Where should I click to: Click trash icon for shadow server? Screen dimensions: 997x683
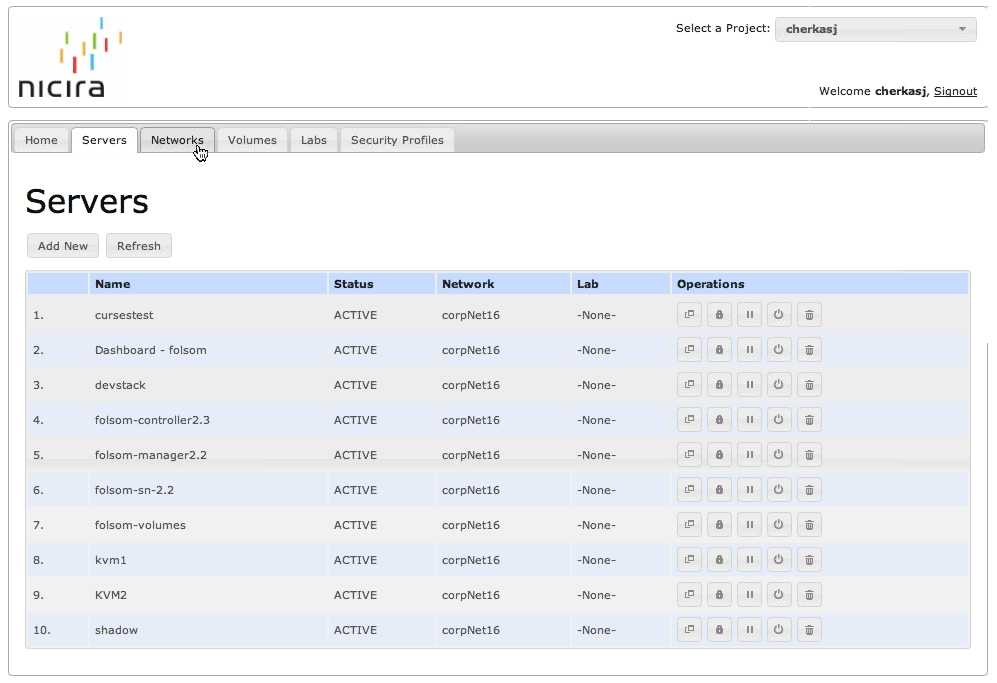[809, 630]
